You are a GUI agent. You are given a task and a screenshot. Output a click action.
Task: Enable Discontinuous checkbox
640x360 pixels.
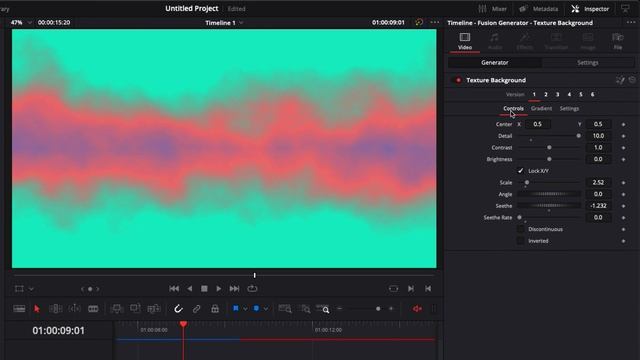coord(520,229)
